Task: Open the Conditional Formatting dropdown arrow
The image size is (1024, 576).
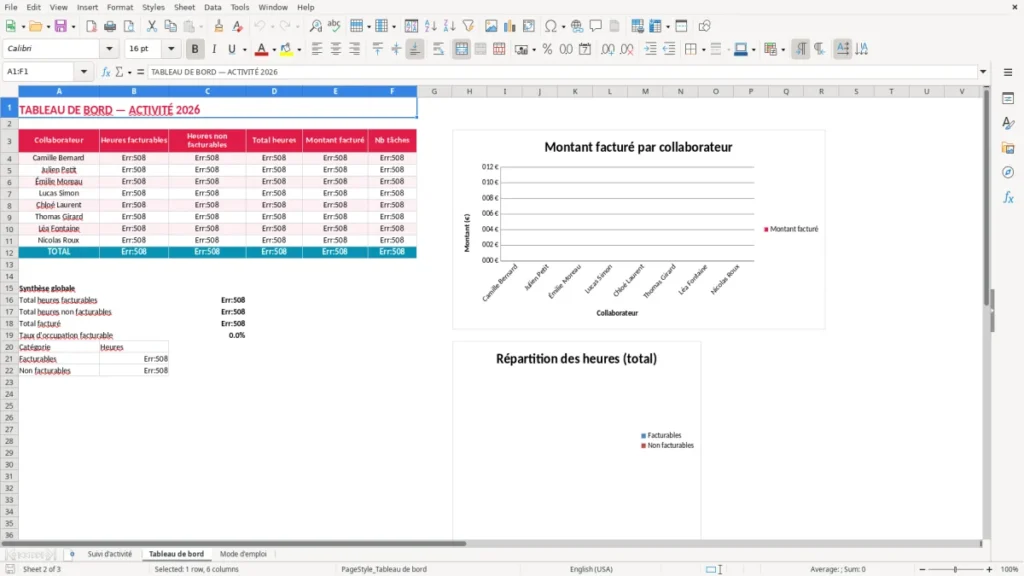Action: pos(783,50)
